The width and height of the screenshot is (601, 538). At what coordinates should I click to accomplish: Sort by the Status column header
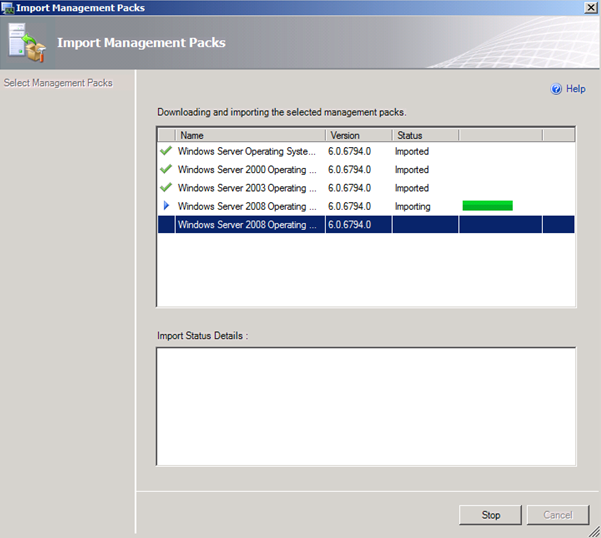coord(425,135)
